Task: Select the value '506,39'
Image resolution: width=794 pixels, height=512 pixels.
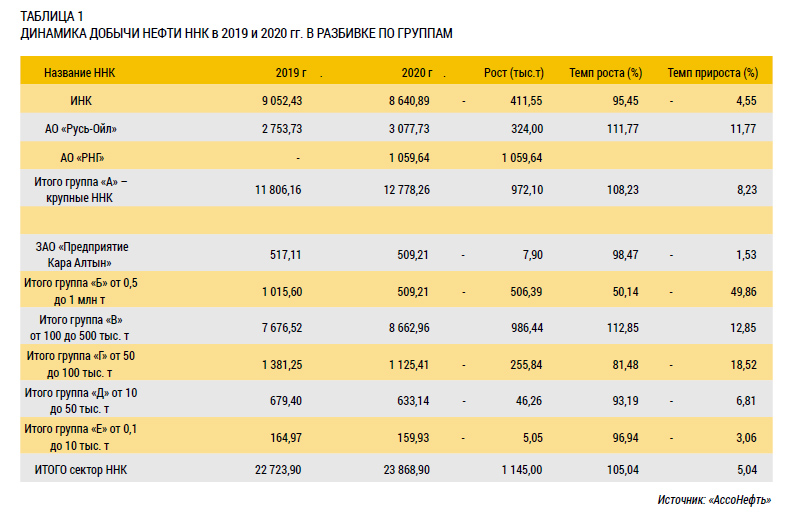Action: pyautogui.click(x=526, y=292)
